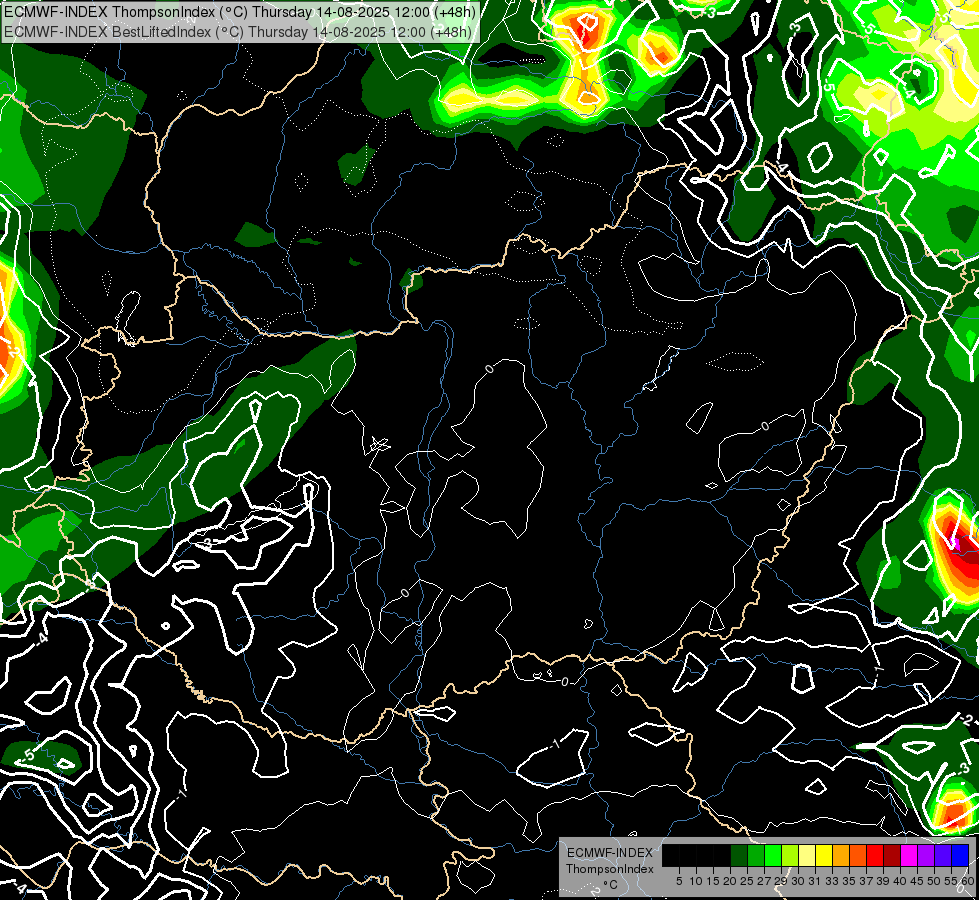This screenshot has height=900, width=979.
Task: Select the dark red 39–40 legend swatch
Action: [892, 855]
